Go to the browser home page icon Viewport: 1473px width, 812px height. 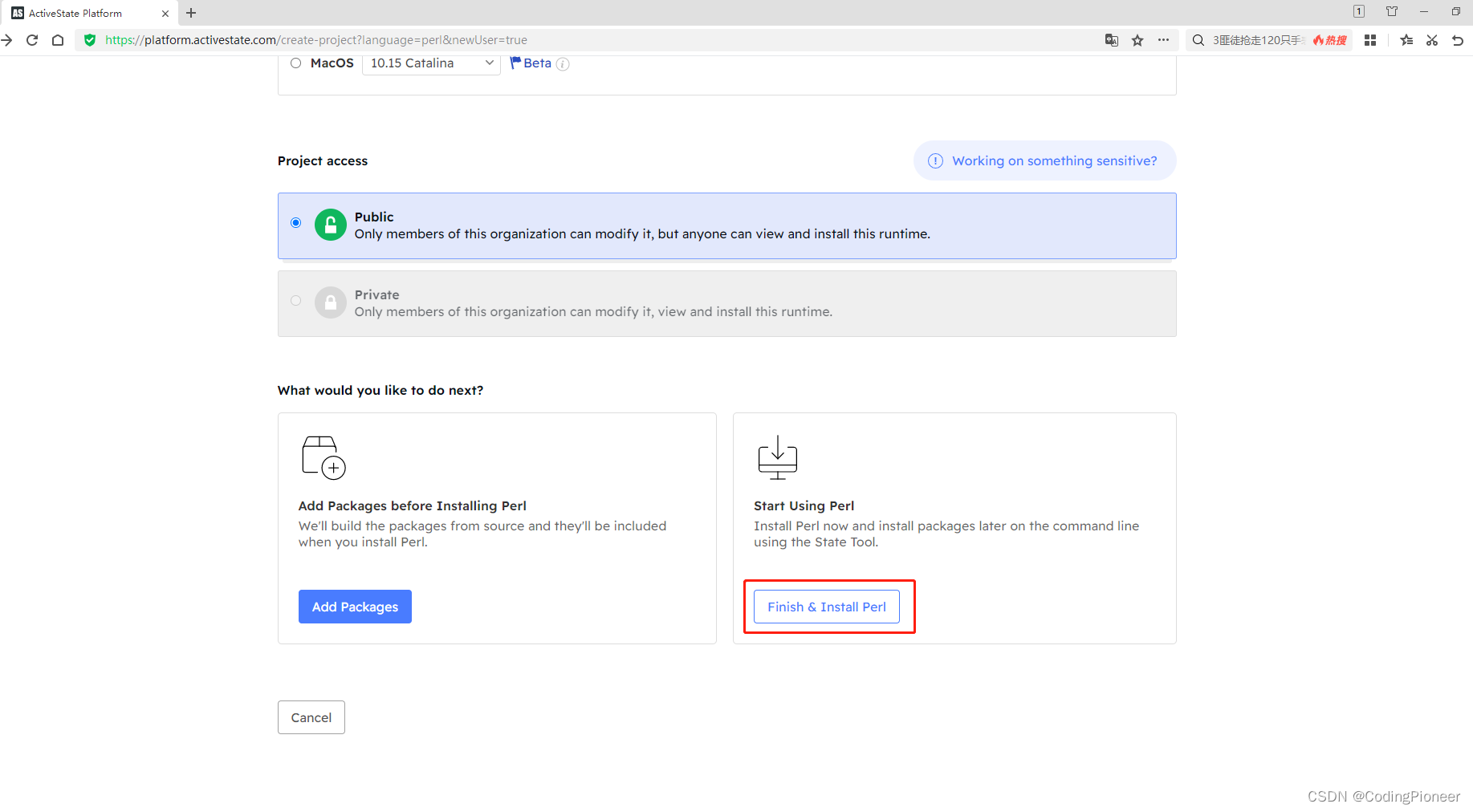coord(58,40)
